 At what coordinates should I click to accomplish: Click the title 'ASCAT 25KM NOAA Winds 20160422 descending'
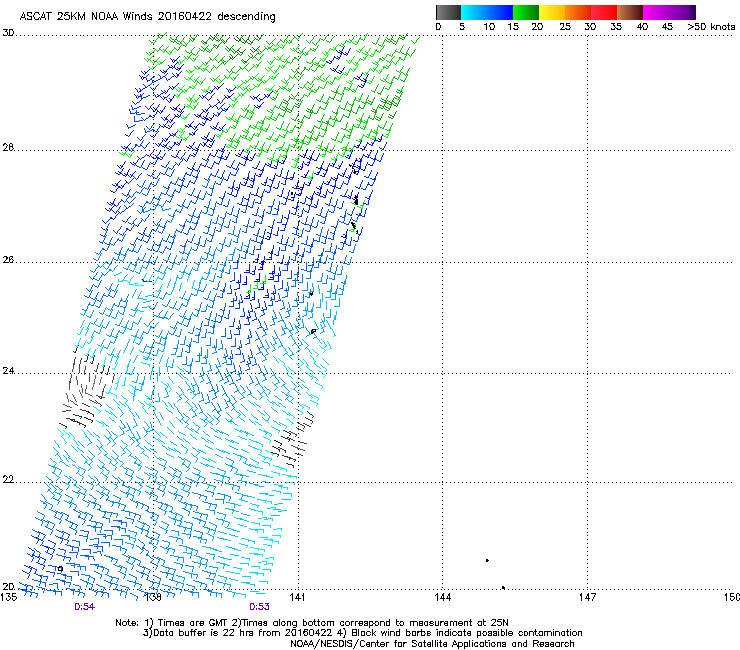pos(147,17)
